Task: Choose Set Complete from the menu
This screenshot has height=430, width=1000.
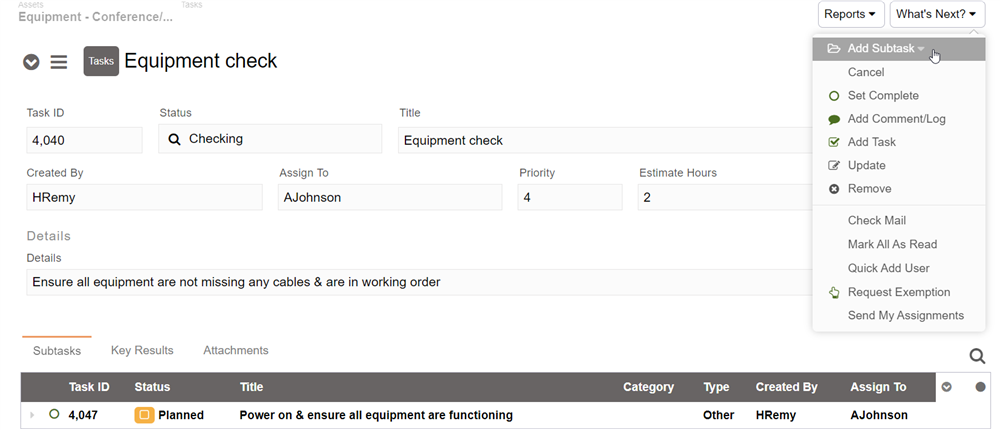Action: (x=882, y=96)
